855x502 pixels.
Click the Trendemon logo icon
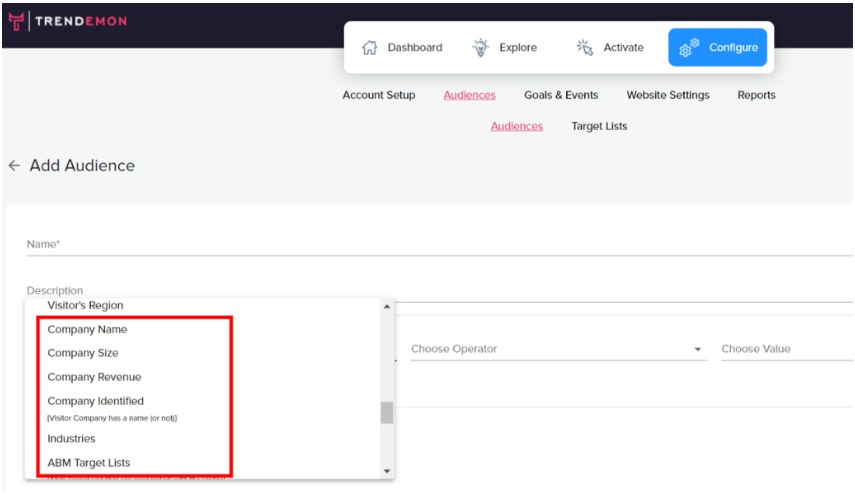[16, 21]
